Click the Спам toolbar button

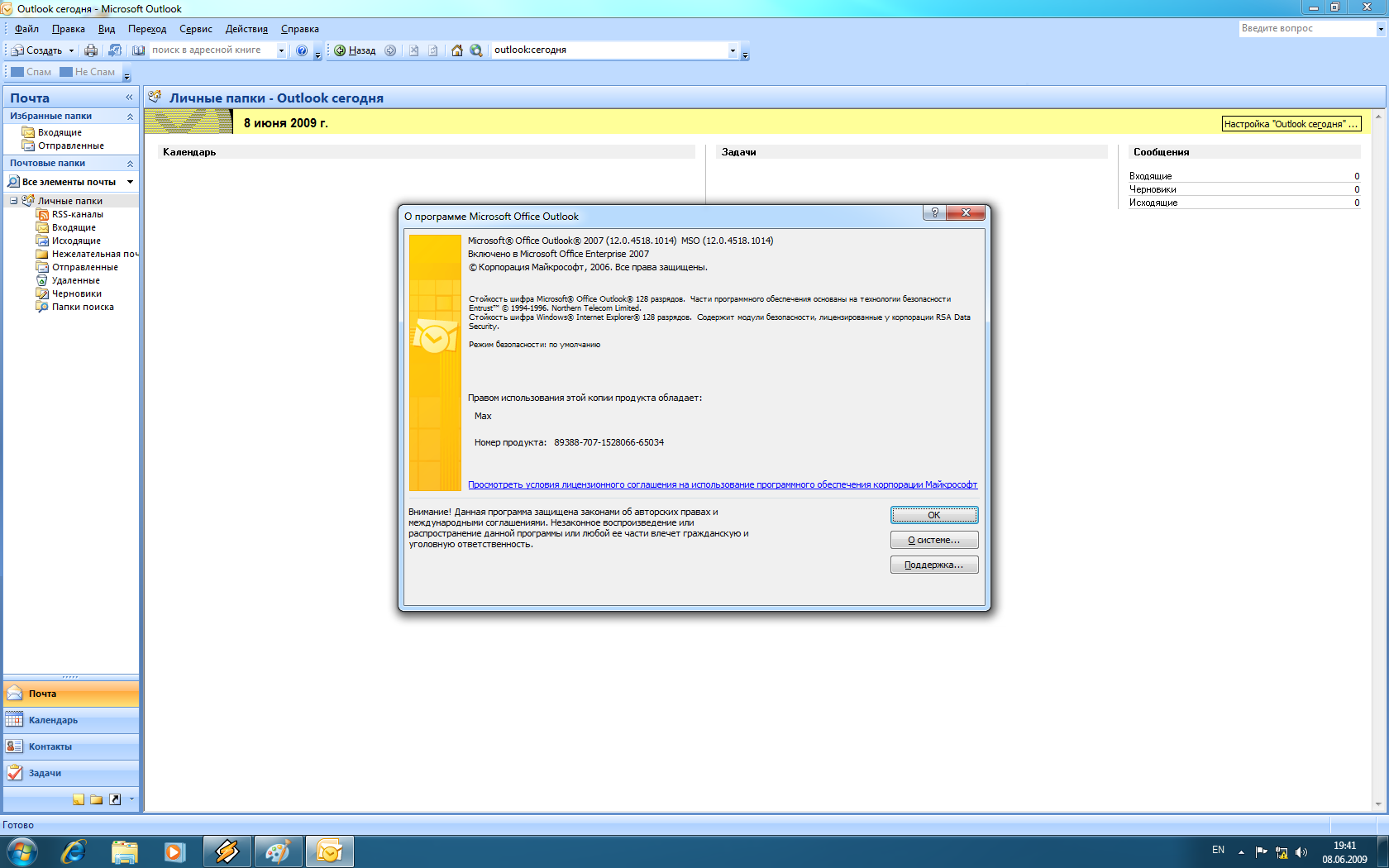click(31, 72)
